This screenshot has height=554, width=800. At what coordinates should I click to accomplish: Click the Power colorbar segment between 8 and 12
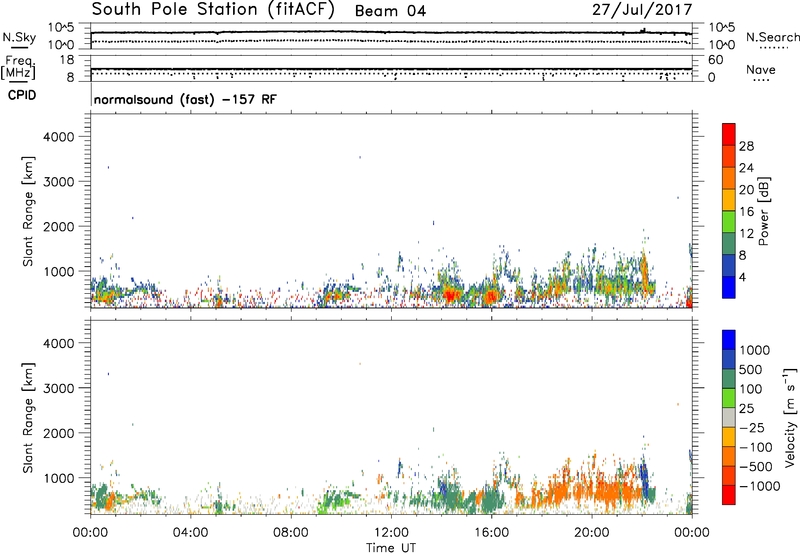click(x=729, y=244)
